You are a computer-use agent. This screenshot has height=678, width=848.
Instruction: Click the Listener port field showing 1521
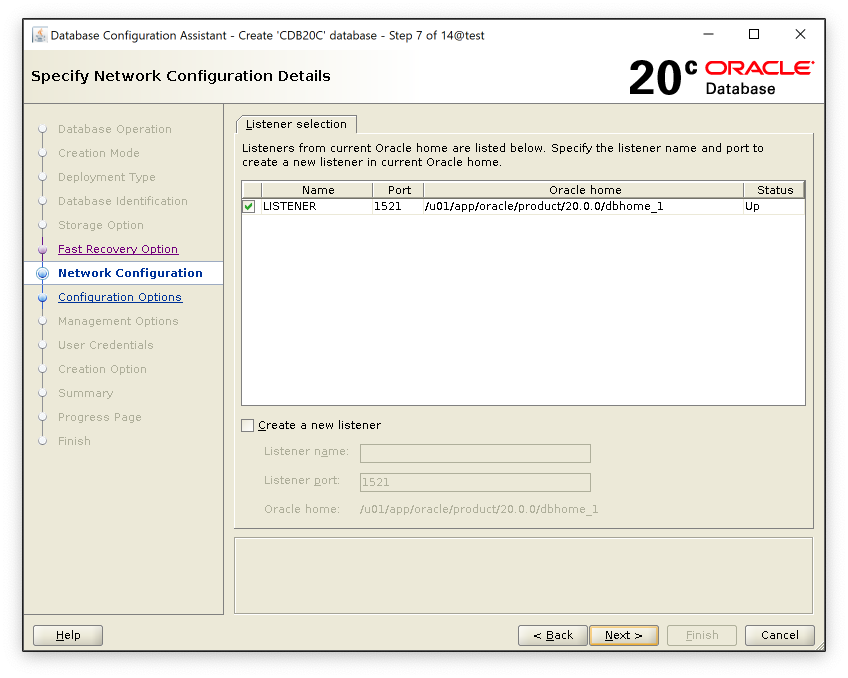[475, 482]
